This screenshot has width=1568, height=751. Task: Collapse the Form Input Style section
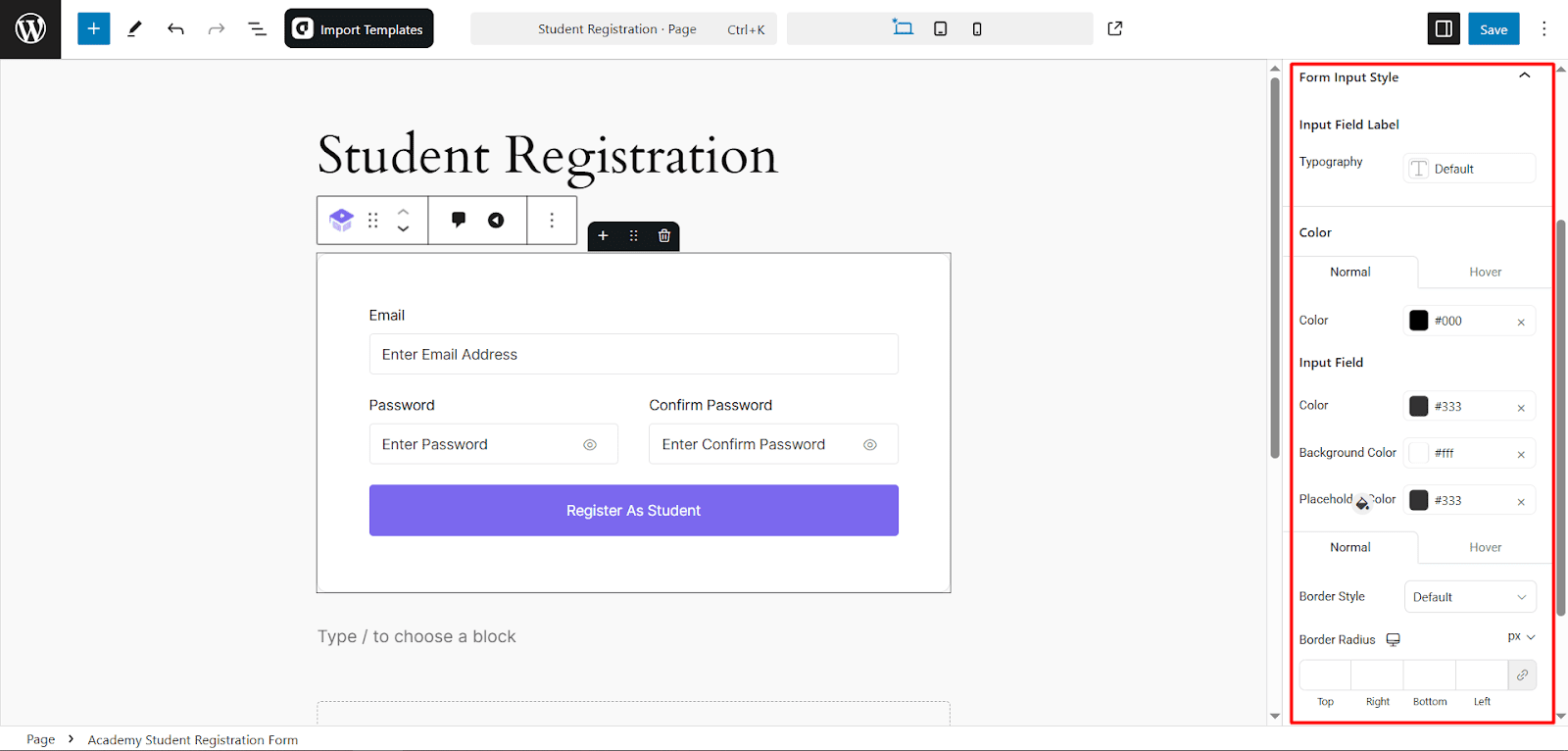tap(1524, 76)
